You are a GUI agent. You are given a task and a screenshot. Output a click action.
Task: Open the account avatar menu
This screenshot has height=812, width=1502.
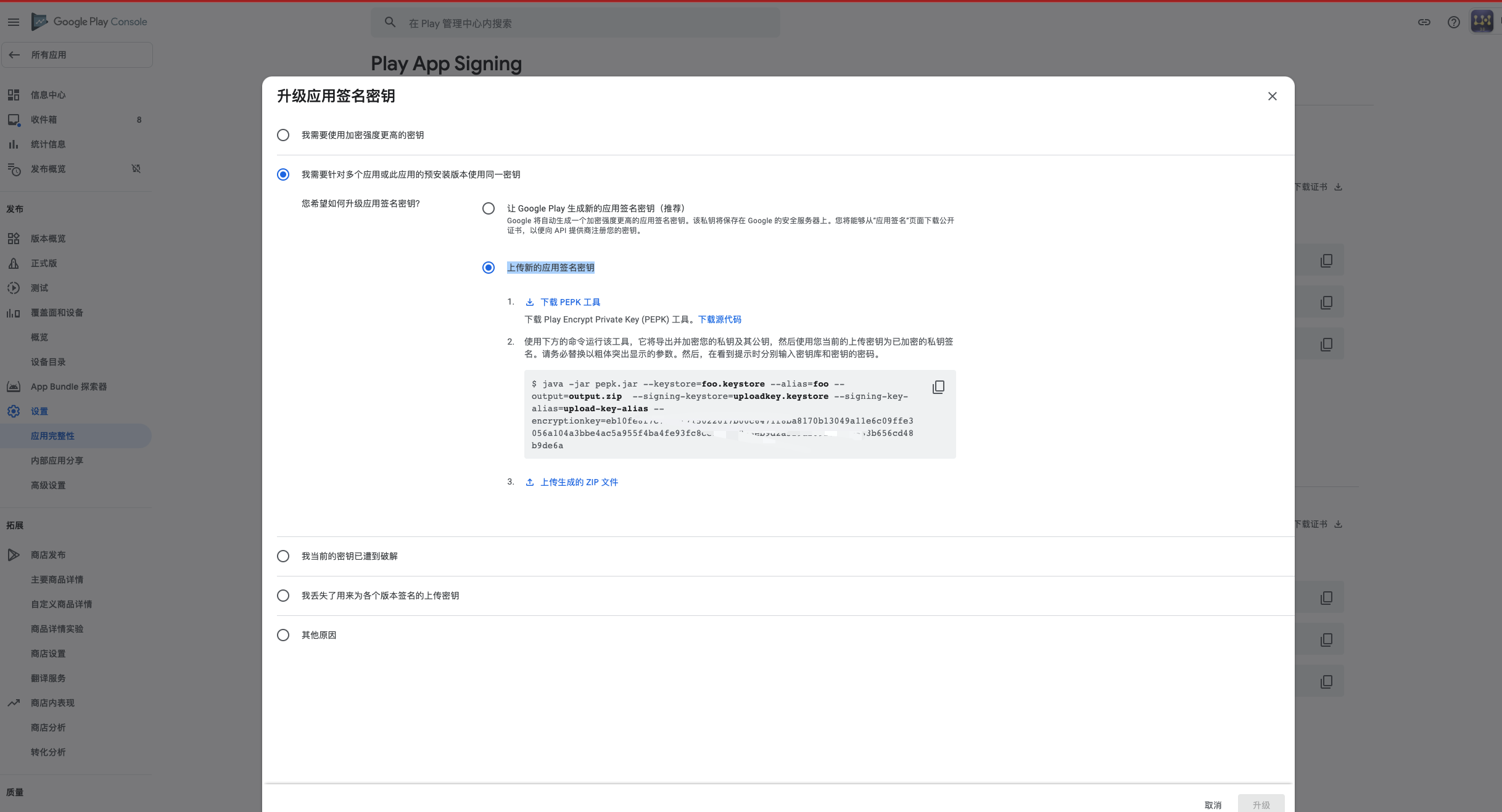click(1482, 22)
